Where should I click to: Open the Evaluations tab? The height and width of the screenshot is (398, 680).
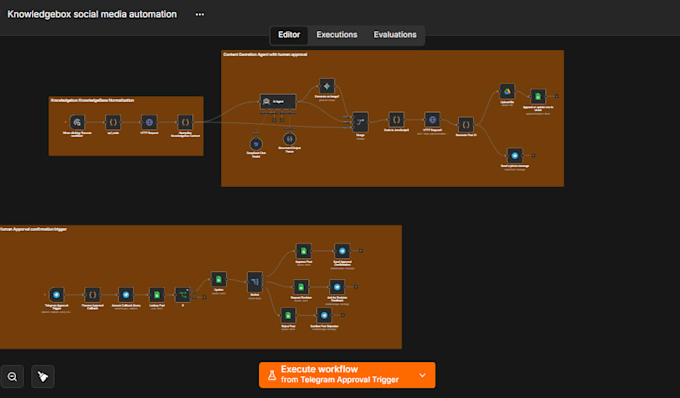(x=395, y=35)
